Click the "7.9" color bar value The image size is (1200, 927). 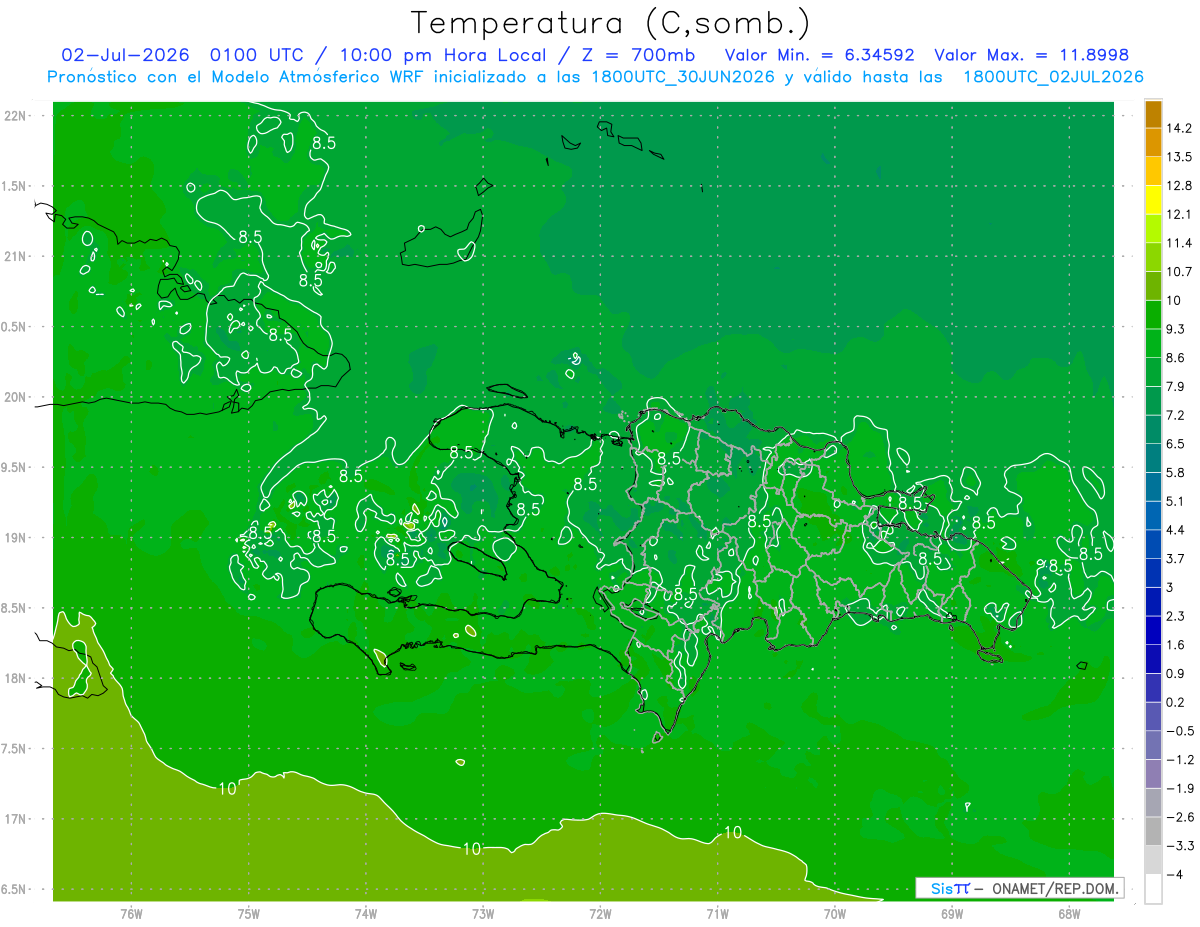[x=1176, y=386]
